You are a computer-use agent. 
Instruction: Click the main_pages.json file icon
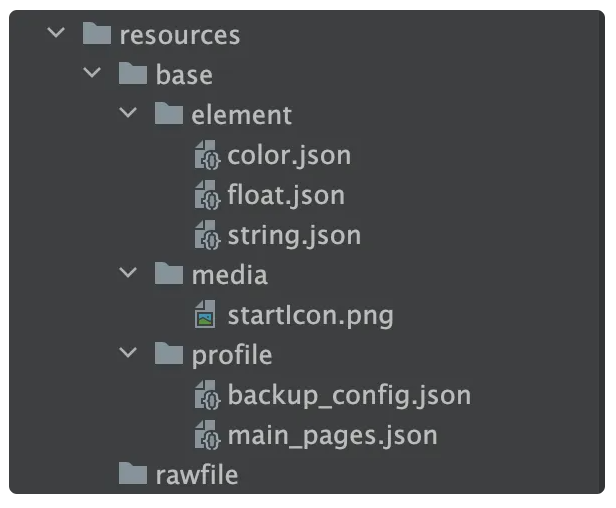pyautogui.click(x=207, y=435)
